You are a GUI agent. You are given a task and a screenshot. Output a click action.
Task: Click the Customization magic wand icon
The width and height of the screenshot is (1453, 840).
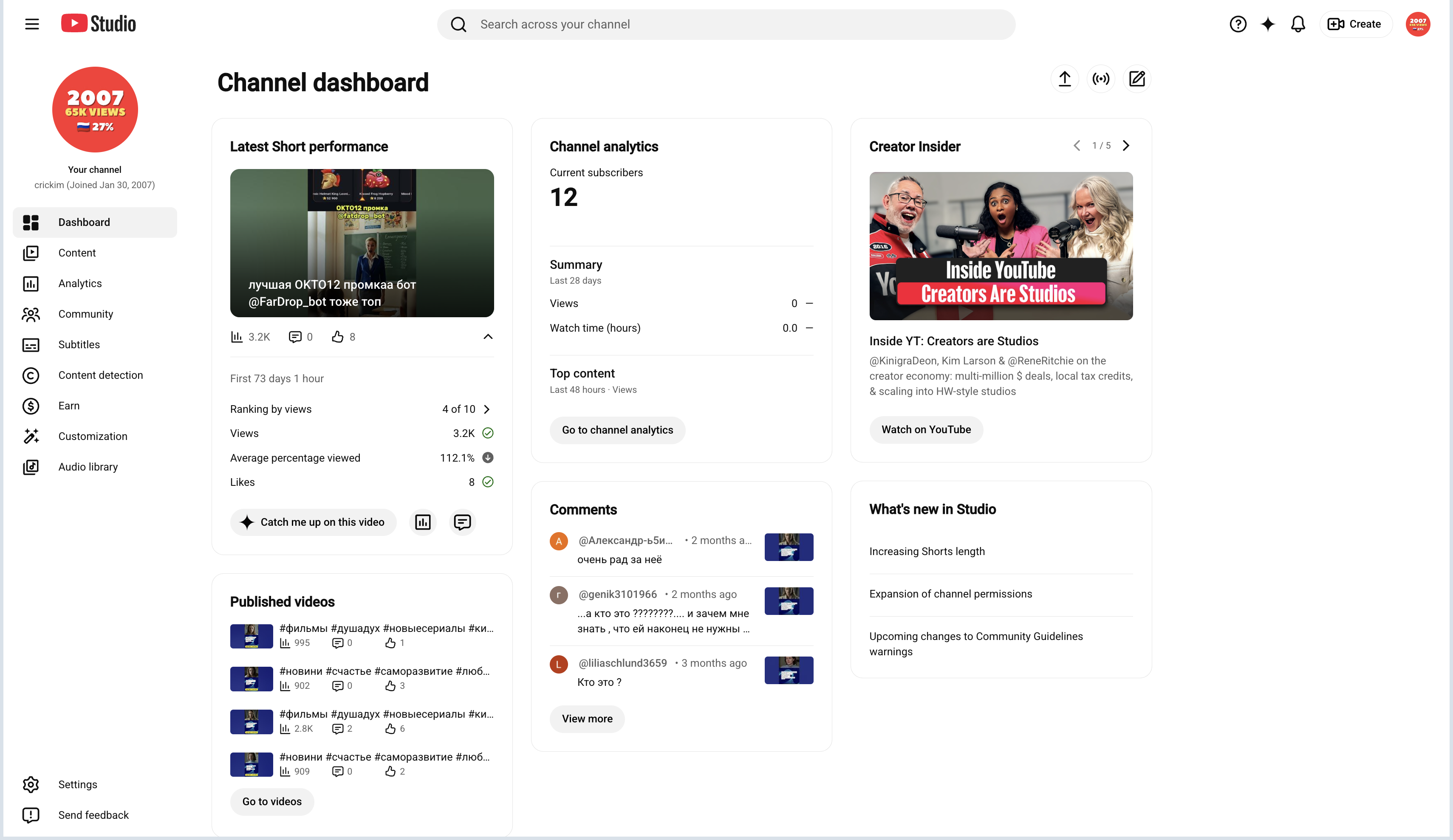(x=31, y=437)
